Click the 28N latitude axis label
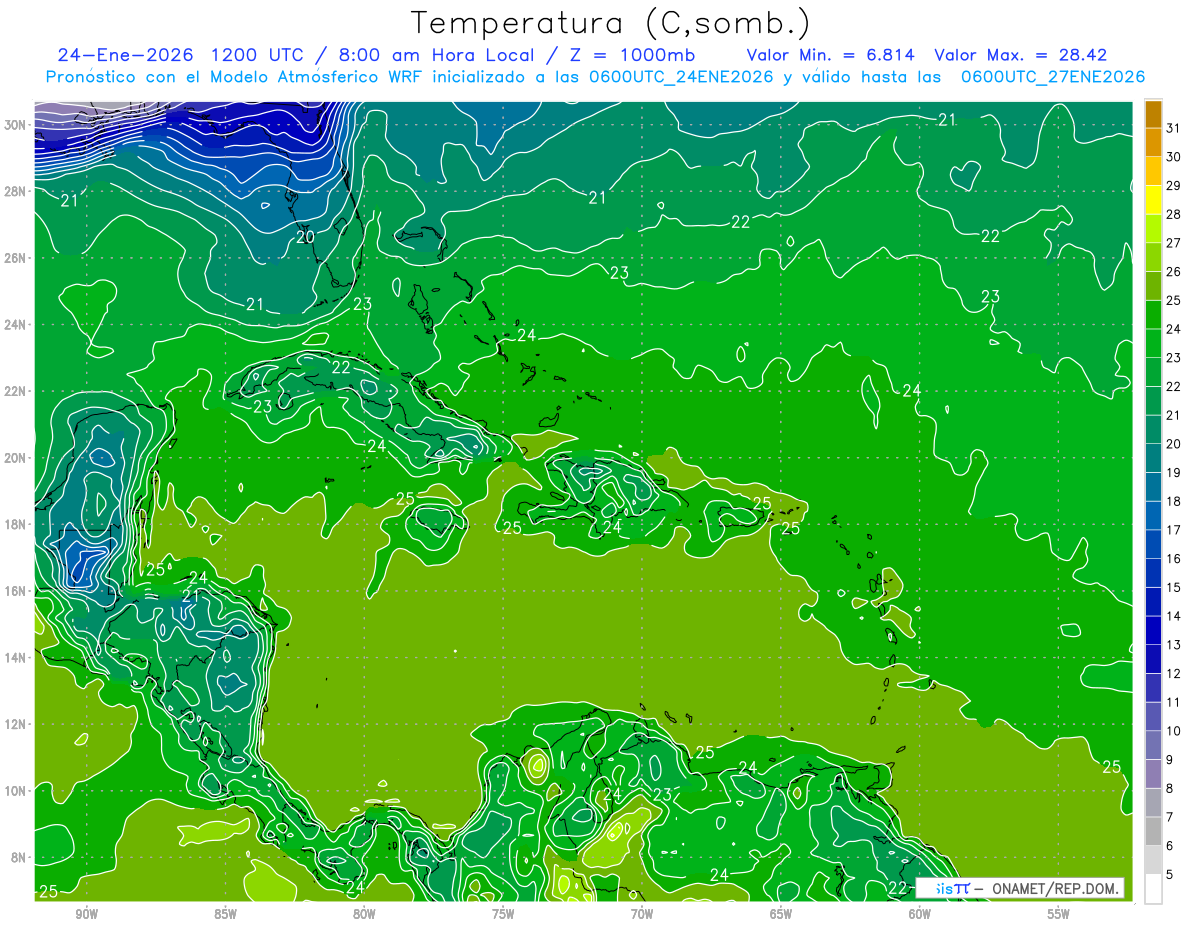Screen dimensions: 1200x927 pyautogui.click(x=17, y=191)
